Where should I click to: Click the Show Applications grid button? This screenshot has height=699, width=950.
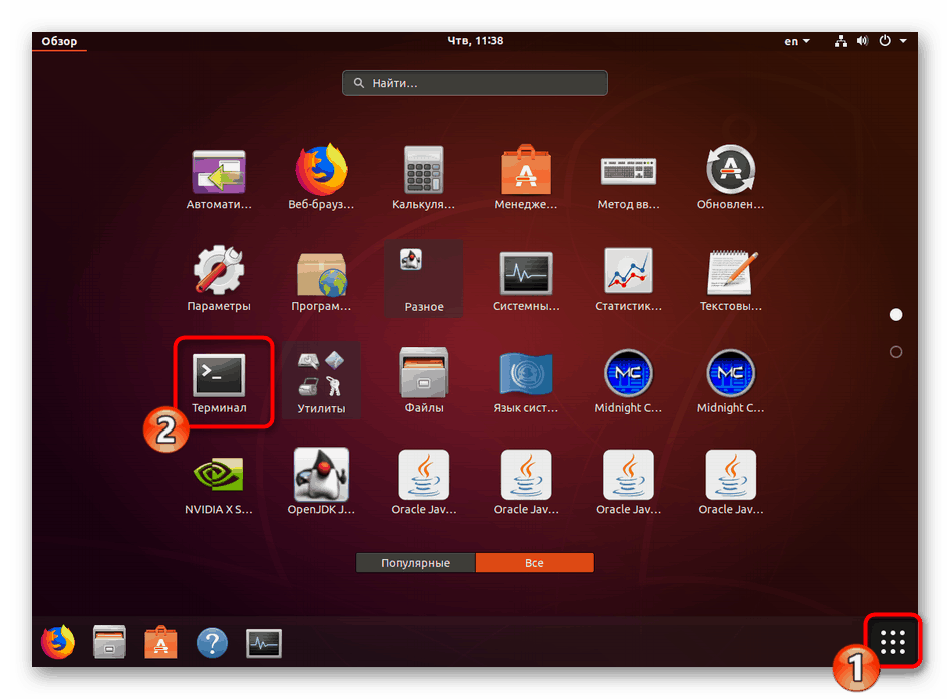point(892,642)
